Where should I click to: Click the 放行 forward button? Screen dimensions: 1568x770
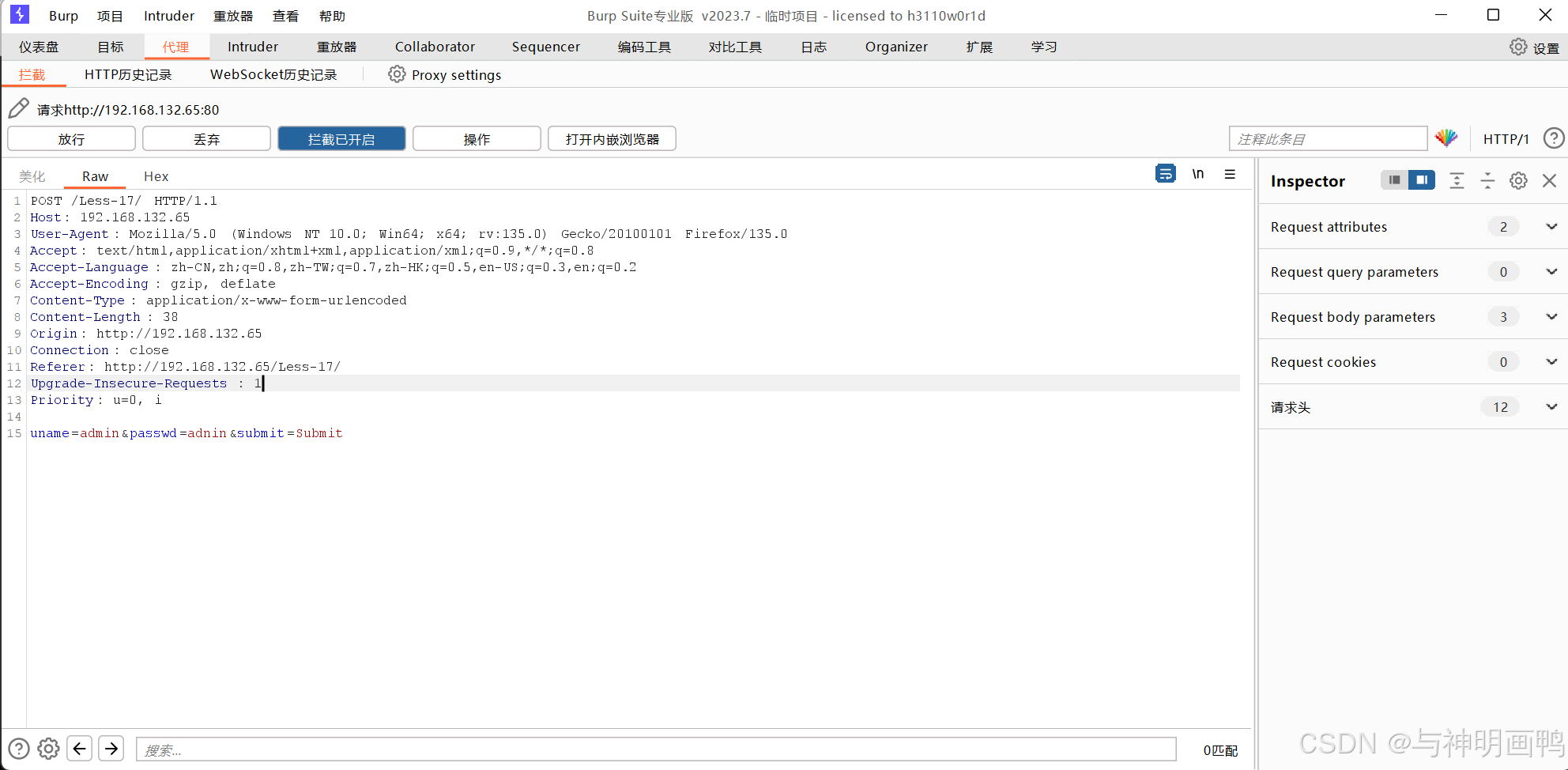[71, 139]
